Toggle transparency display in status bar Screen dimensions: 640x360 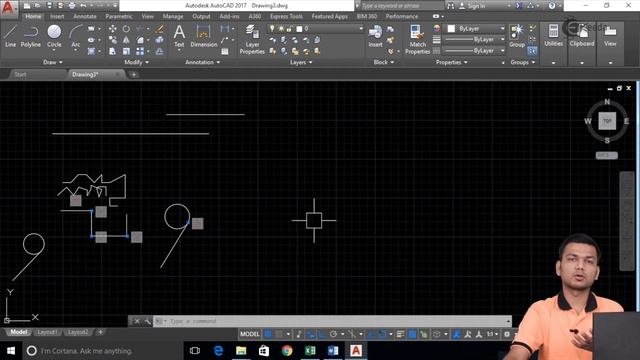[412, 334]
